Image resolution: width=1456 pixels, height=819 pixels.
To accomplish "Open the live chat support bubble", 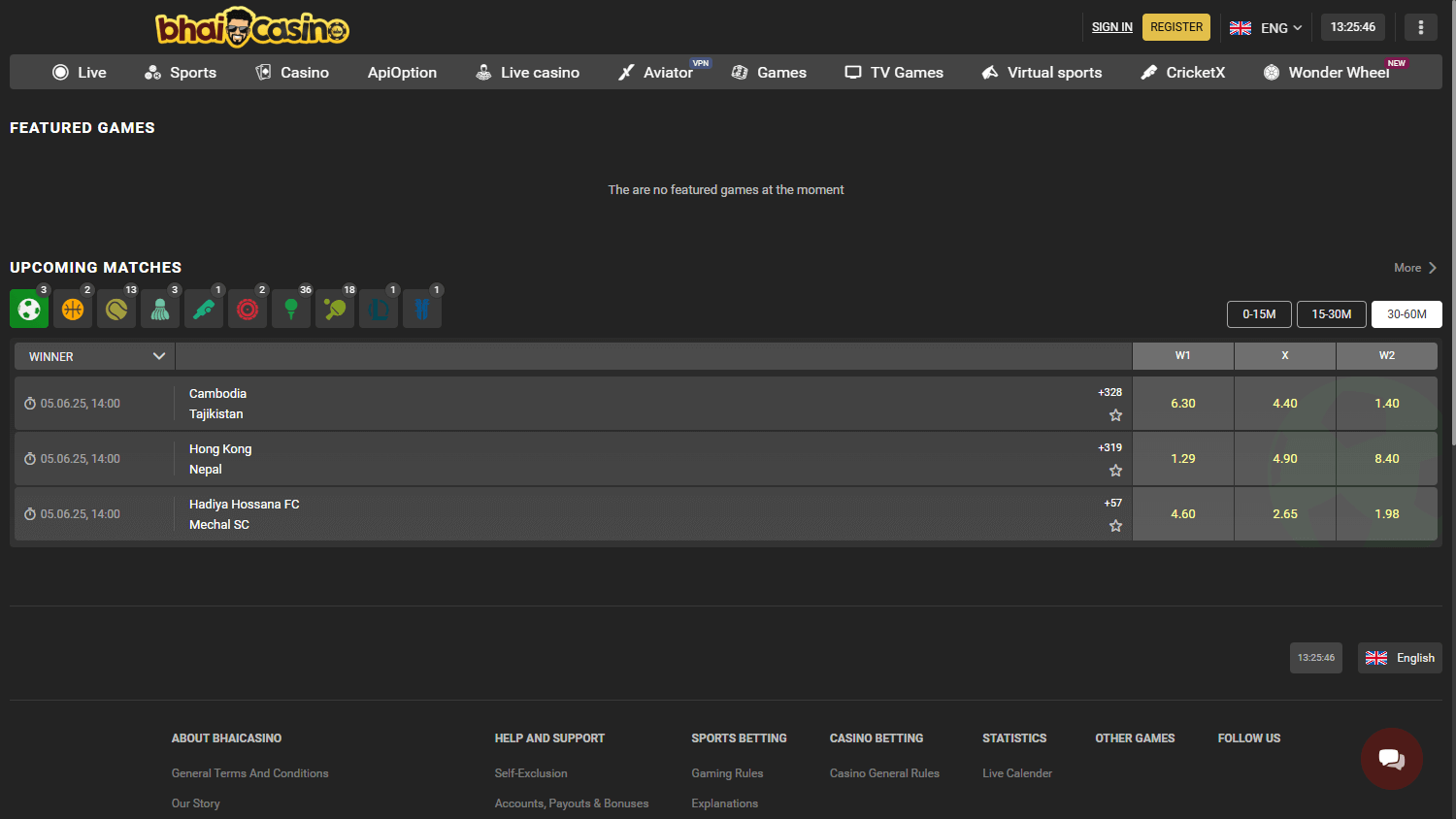I will [1391, 759].
